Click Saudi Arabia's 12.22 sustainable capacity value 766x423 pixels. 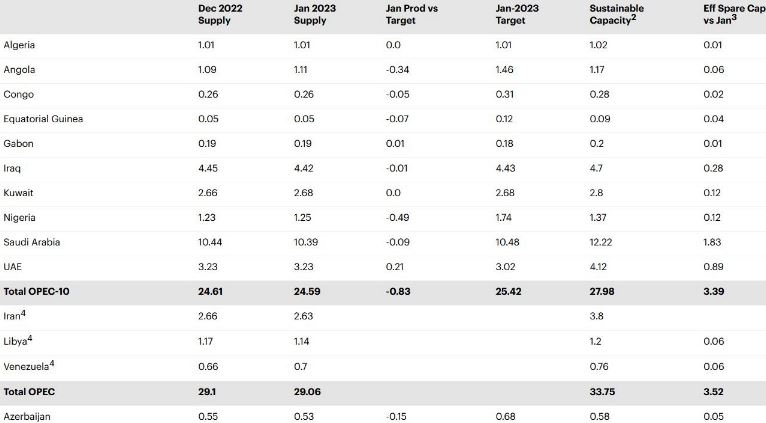click(600, 242)
